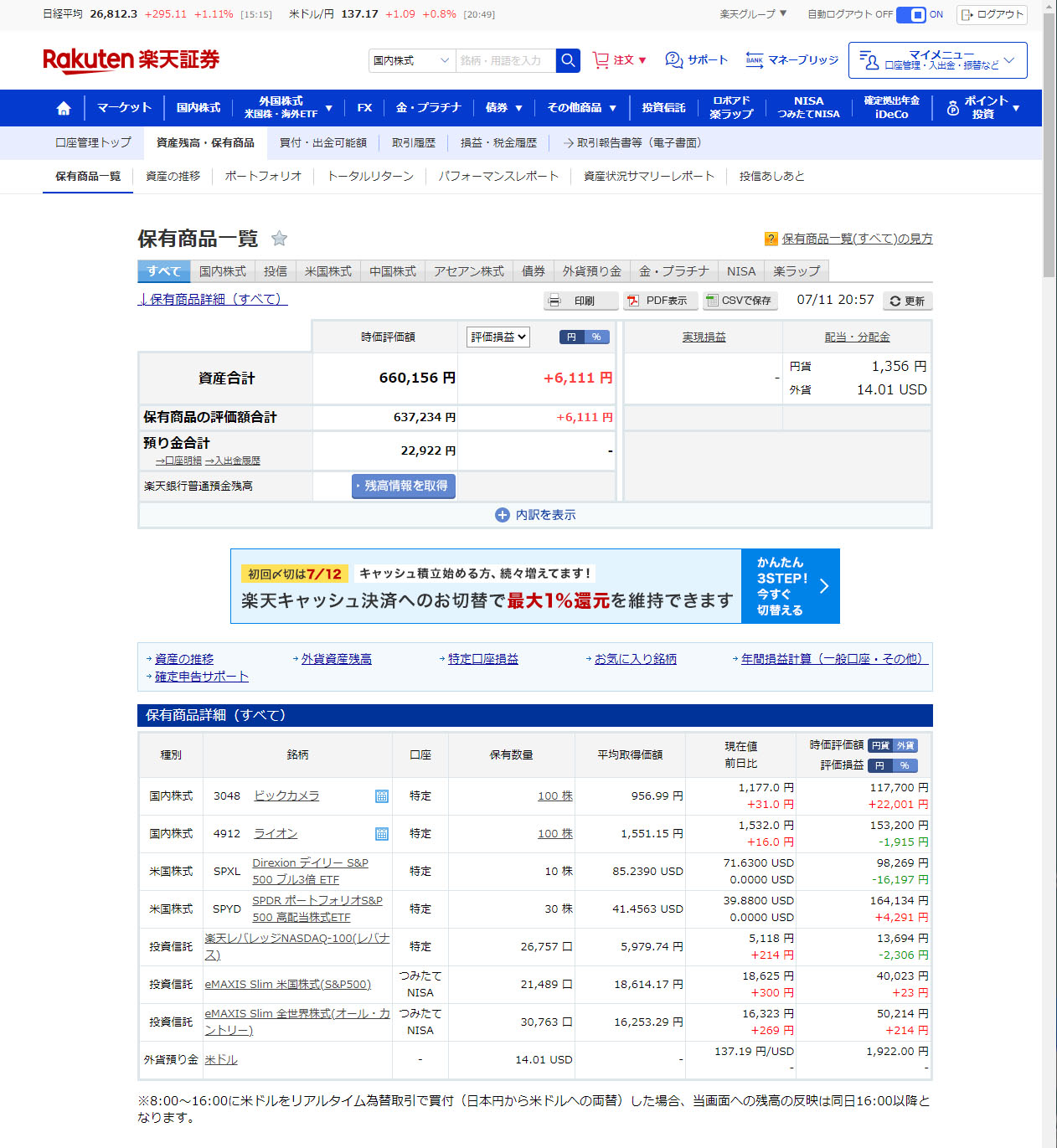Switch summary gain display to percent (%)

[x=596, y=337]
